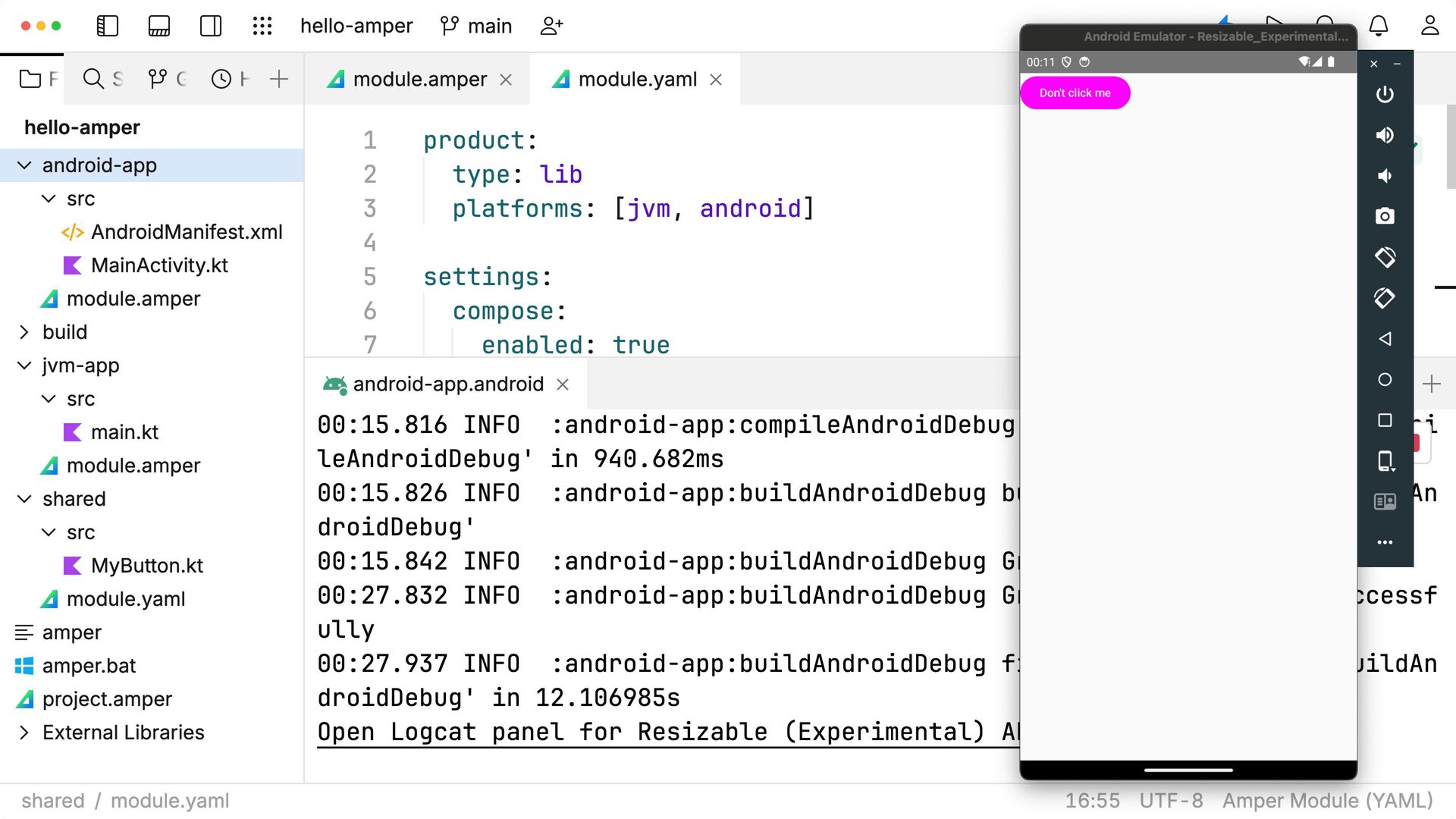The height and width of the screenshot is (819, 1456).
Task: Collapse the android-app folder
Action: (24, 165)
